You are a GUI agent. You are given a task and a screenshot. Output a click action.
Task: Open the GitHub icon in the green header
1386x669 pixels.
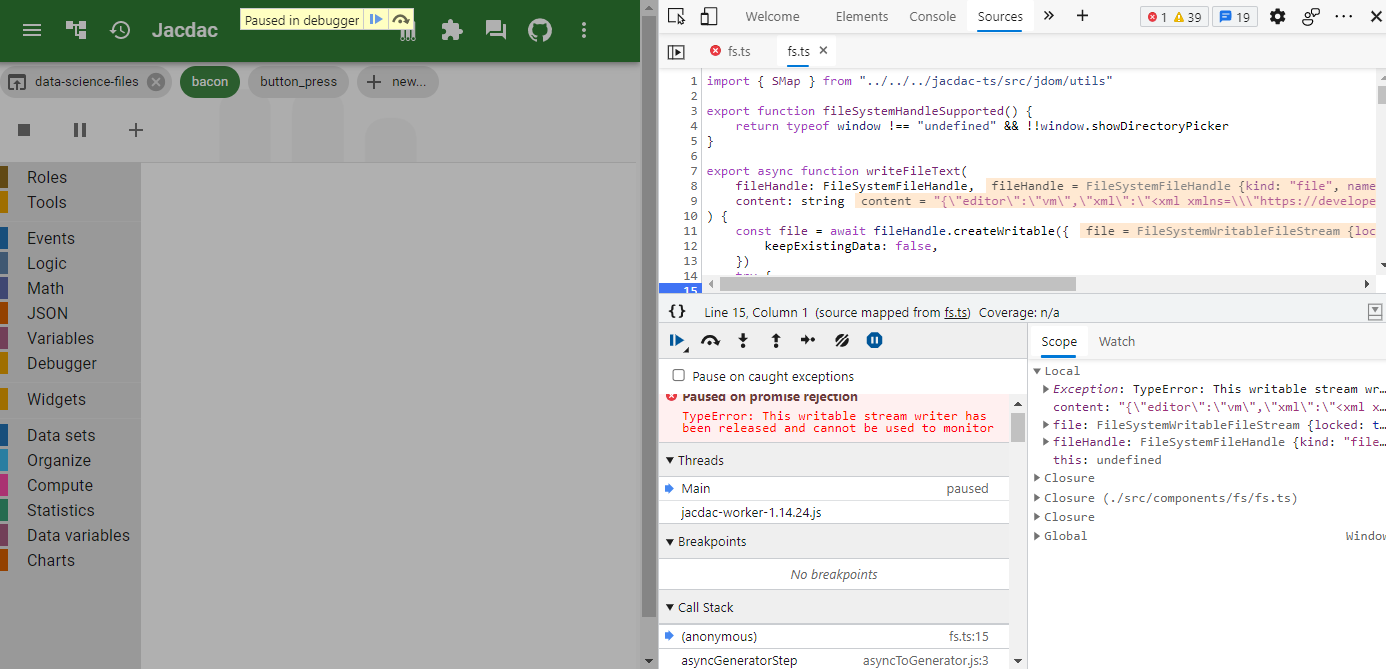(x=539, y=30)
